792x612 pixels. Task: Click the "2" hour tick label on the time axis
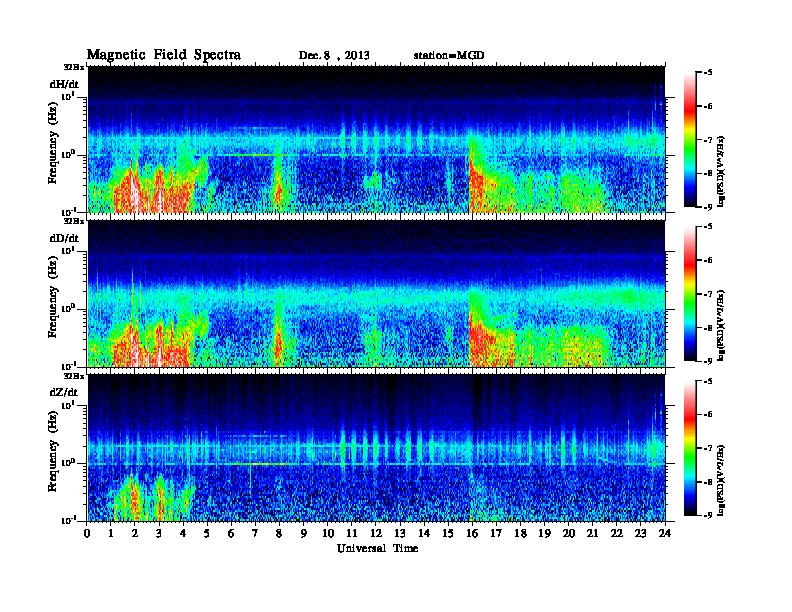[x=135, y=533]
